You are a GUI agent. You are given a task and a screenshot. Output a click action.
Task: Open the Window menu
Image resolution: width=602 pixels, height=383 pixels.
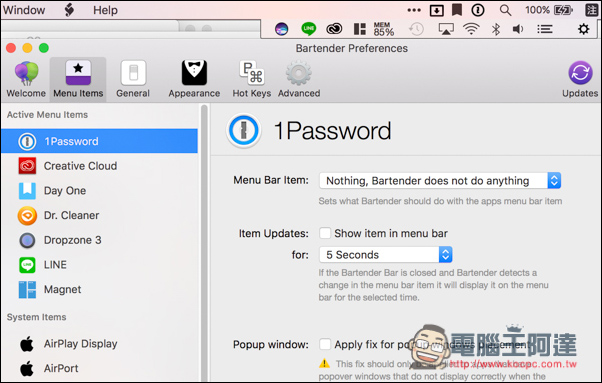[24, 10]
